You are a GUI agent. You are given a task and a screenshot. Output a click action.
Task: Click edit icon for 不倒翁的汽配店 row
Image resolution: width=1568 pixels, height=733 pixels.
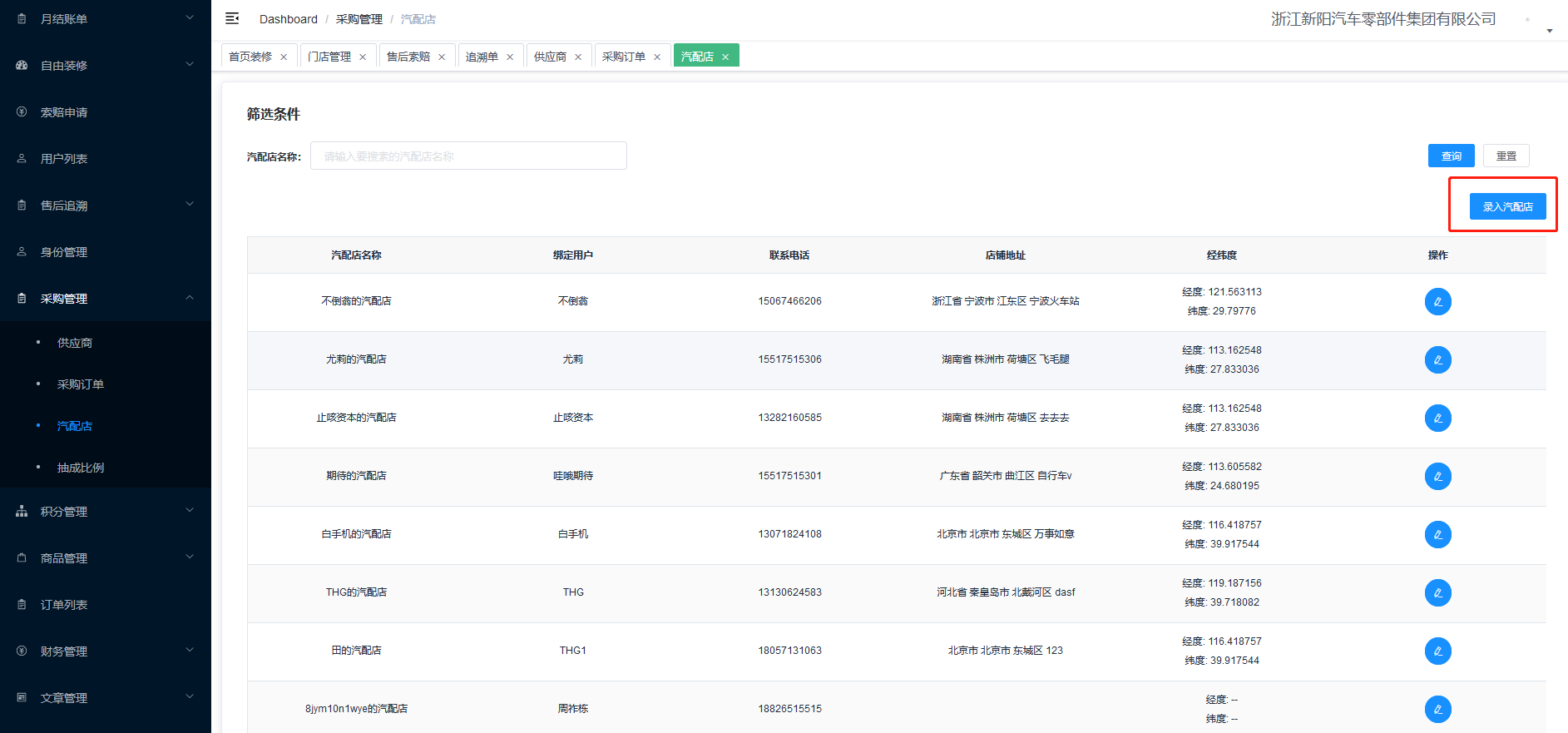pos(1437,301)
